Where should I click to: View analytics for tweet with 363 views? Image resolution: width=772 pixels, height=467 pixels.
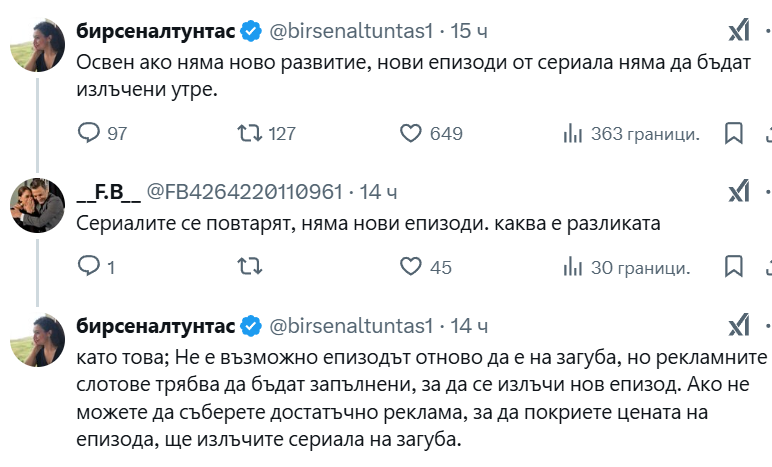click(x=573, y=133)
